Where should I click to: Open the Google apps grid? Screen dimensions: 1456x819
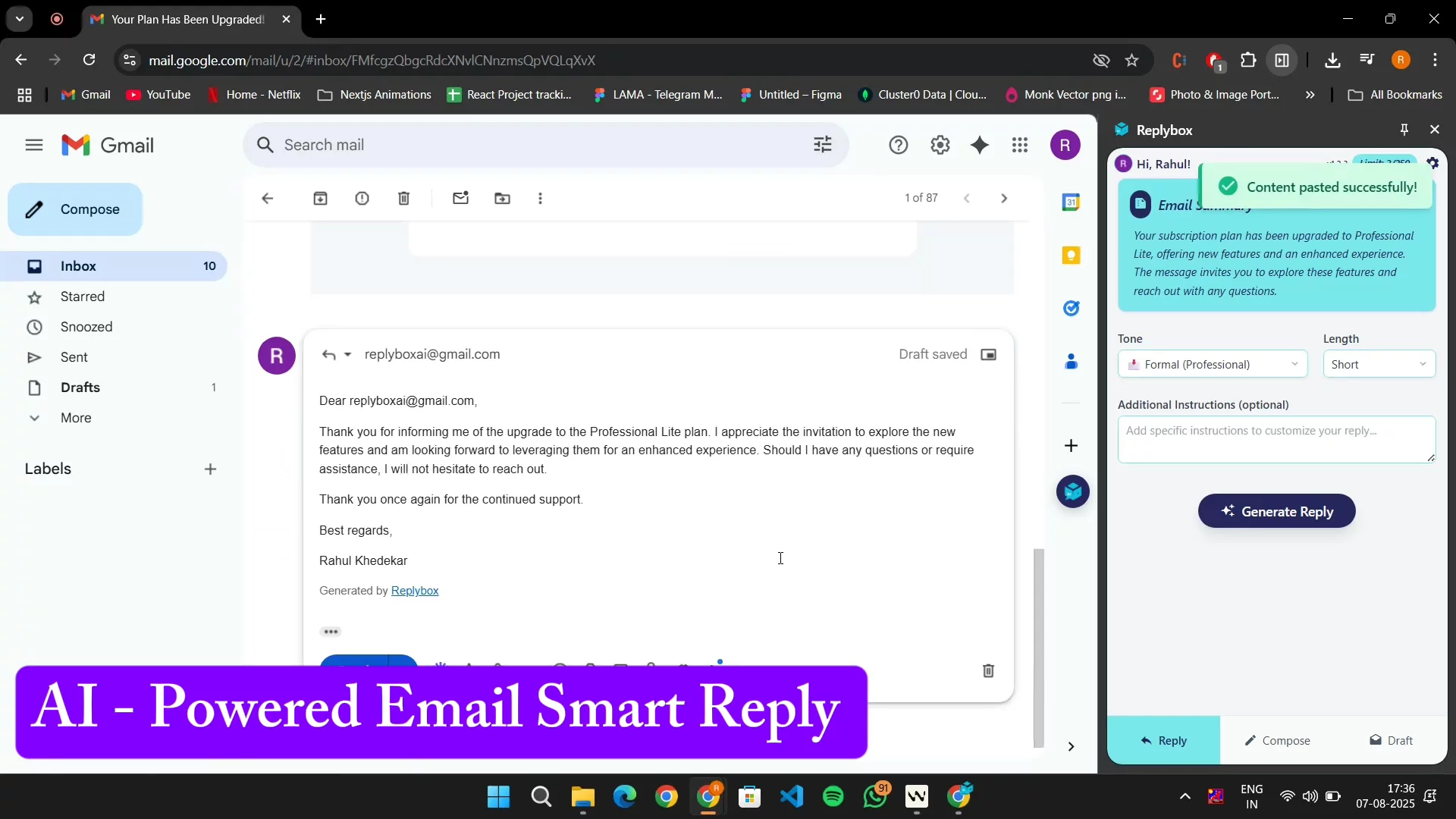click(x=1020, y=144)
